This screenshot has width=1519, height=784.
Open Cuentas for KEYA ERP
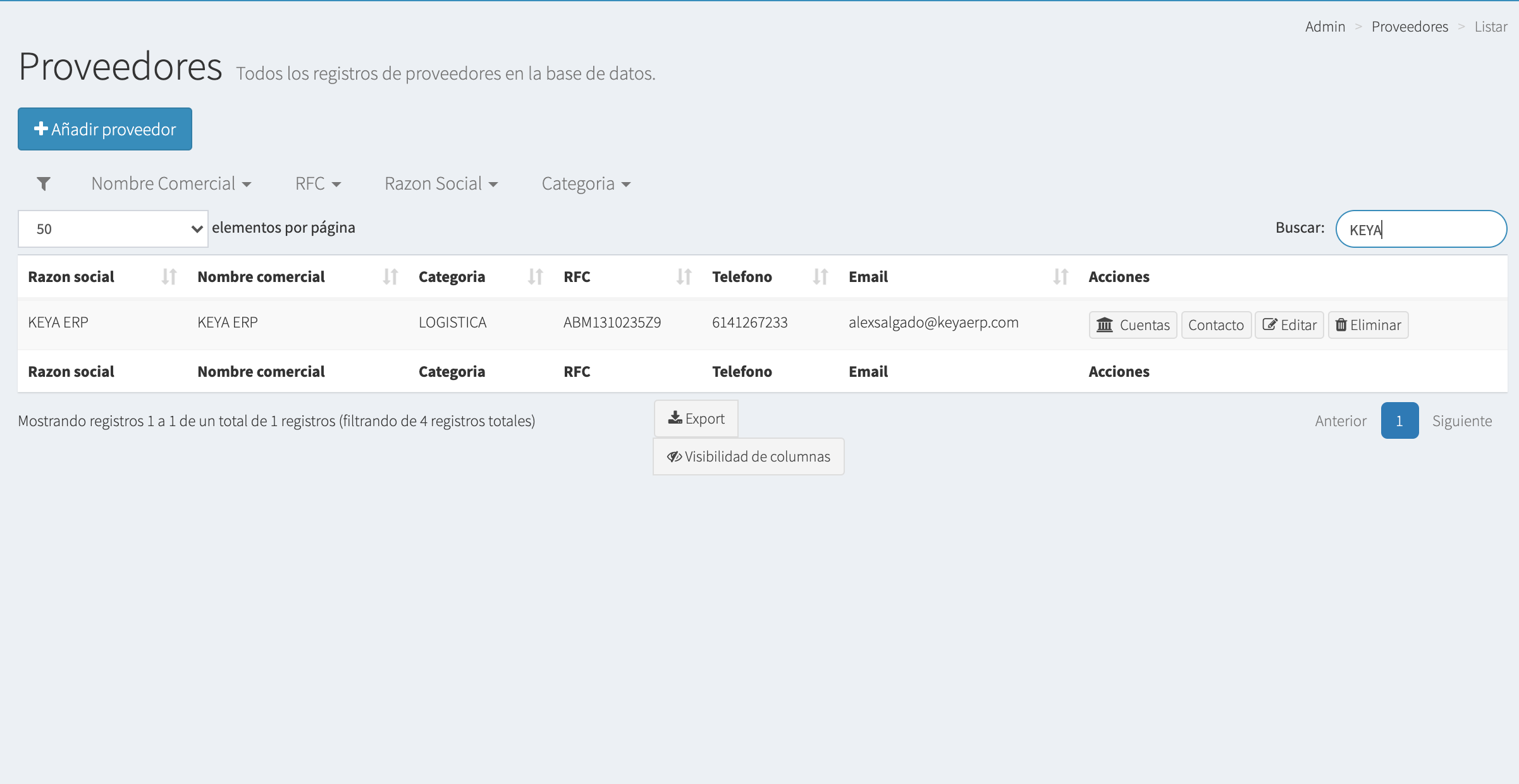pos(1133,325)
